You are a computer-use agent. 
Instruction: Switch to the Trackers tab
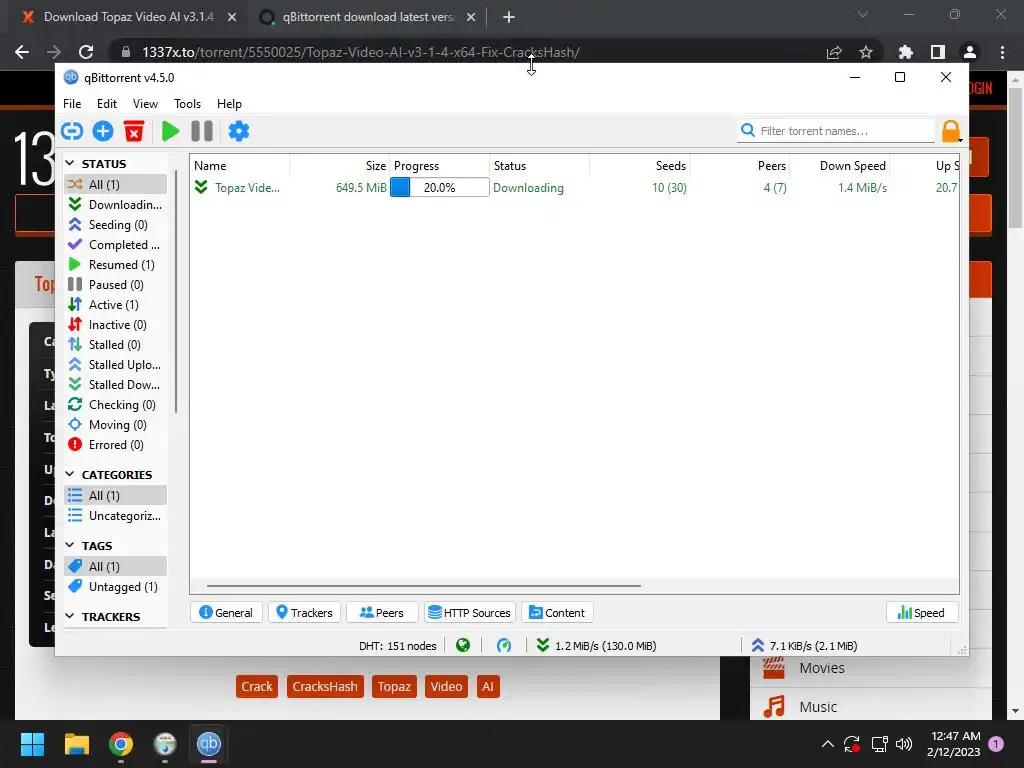click(304, 613)
